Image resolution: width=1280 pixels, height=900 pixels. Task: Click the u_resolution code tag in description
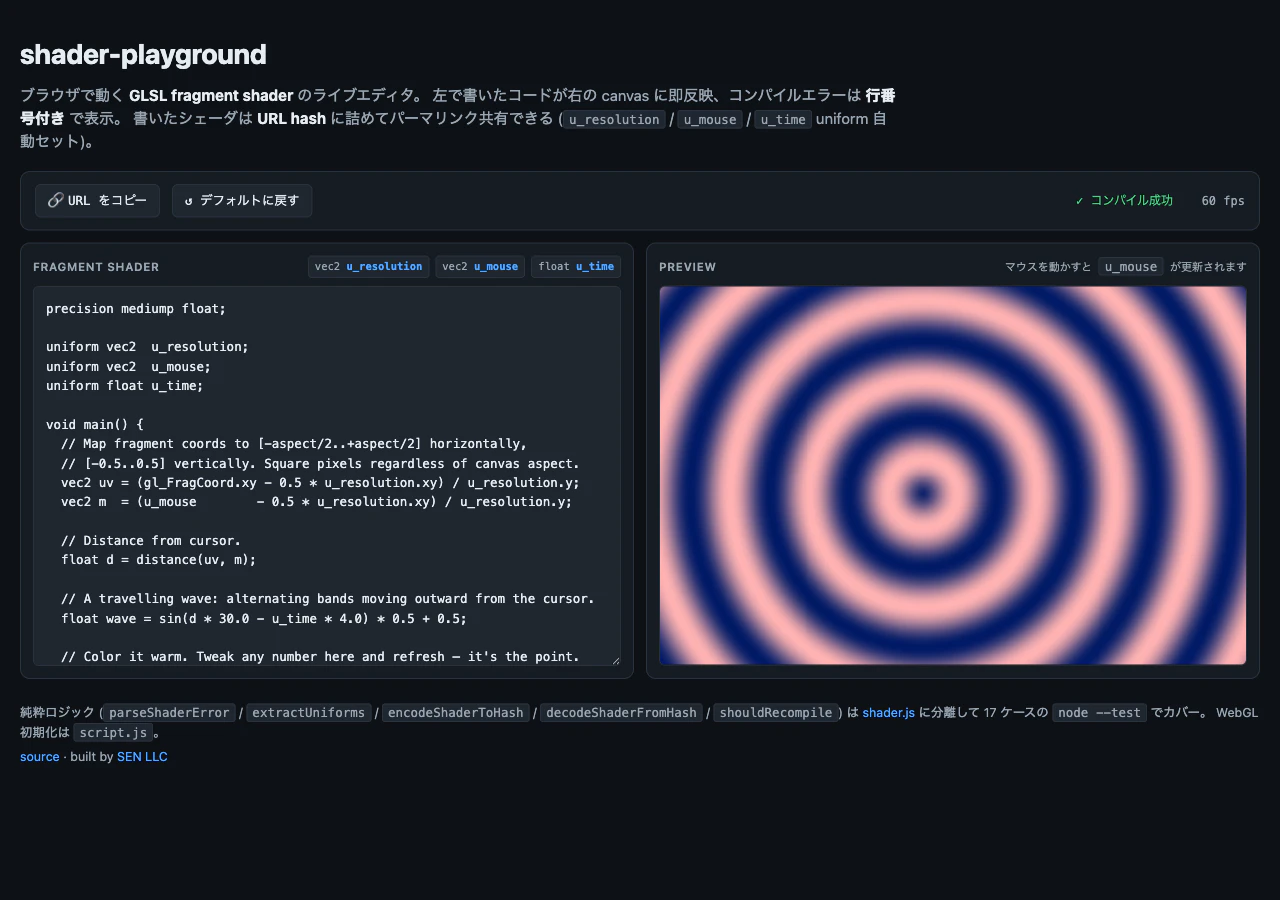click(614, 120)
